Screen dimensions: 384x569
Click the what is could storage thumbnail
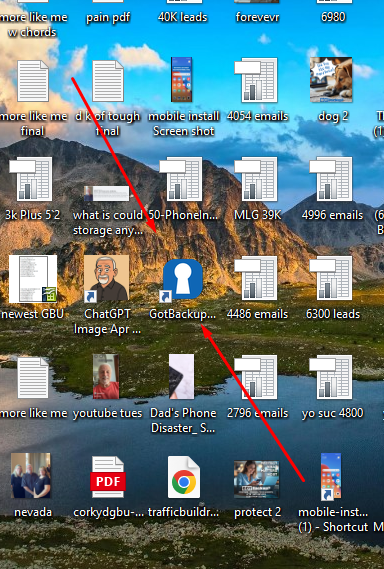coord(106,193)
